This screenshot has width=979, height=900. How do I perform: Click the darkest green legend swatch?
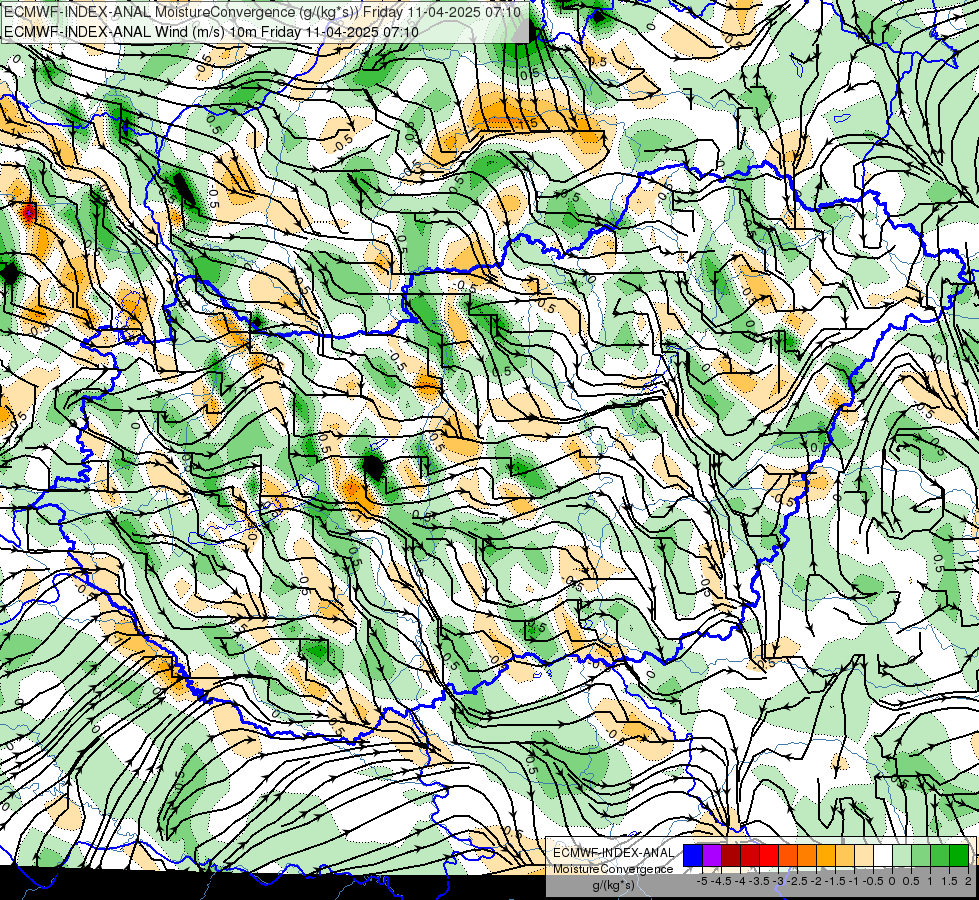[x=959, y=855]
